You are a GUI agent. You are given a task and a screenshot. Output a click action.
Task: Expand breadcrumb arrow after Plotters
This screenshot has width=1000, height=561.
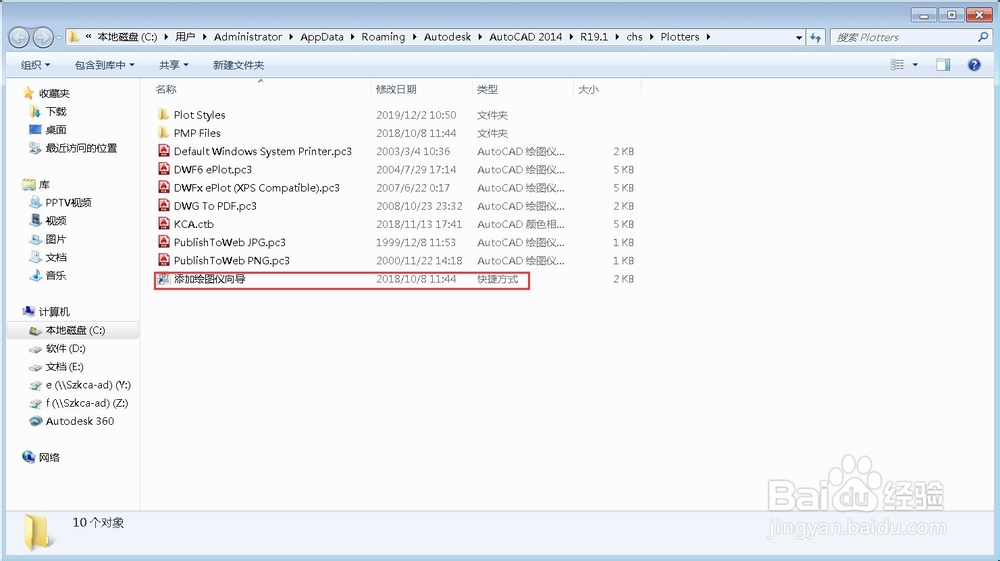708,37
